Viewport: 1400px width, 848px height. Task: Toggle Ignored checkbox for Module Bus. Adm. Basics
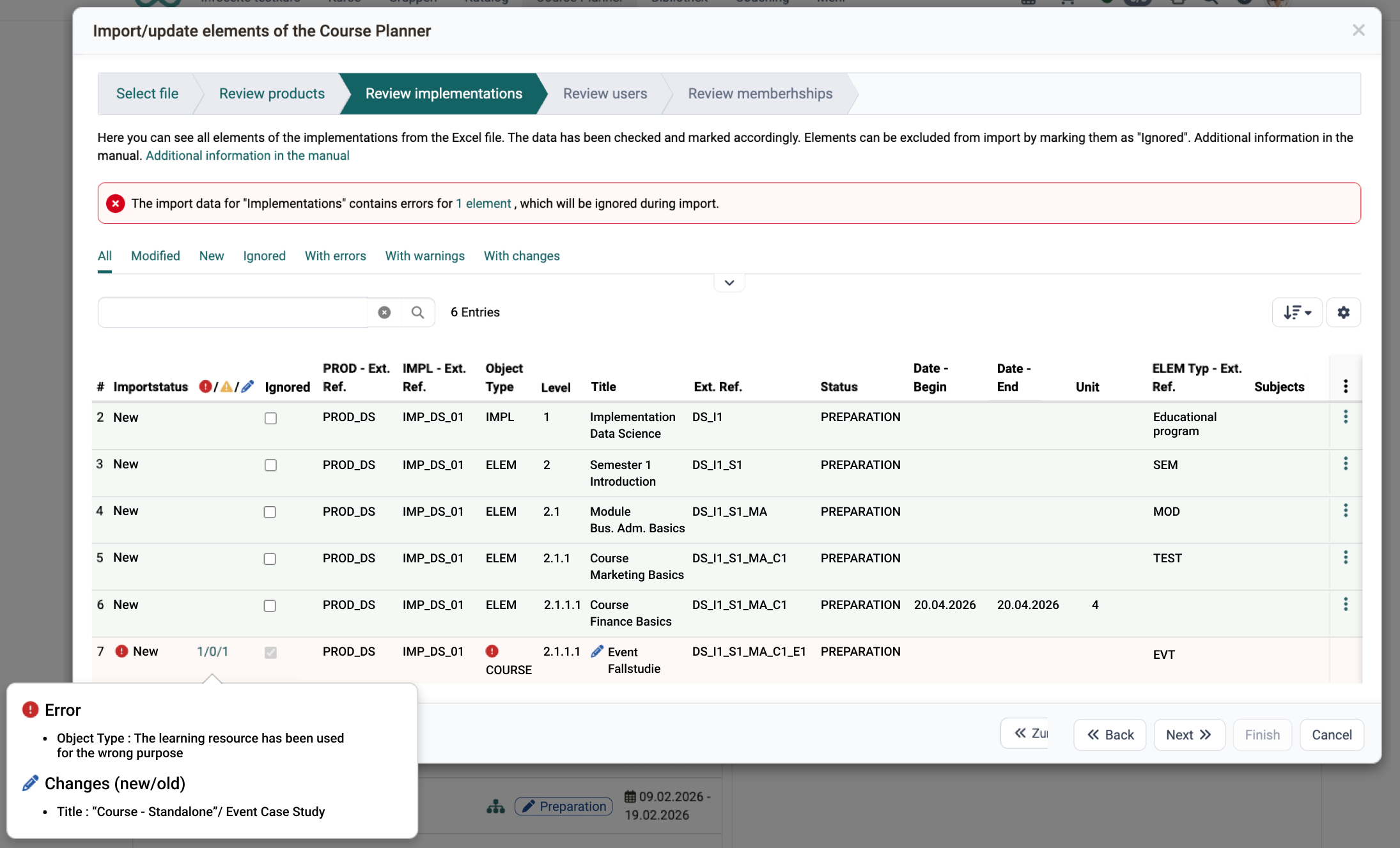pyautogui.click(x=270, y=512)
